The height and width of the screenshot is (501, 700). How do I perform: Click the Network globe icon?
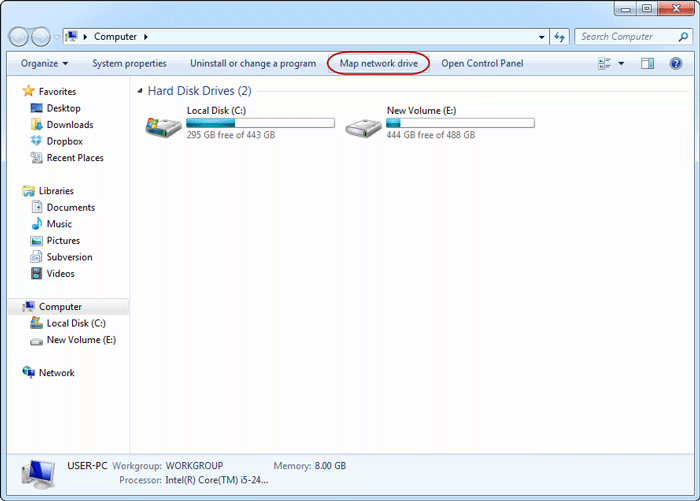29,372
